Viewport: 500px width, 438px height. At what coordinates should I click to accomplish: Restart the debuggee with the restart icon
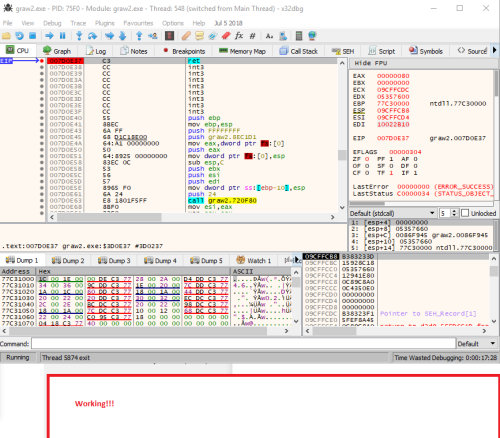pyautogui.click(x=19, y=36)
